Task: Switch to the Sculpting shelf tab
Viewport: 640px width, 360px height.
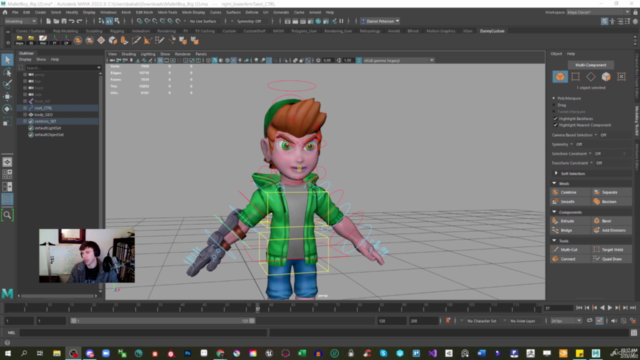Action: click(x=94, y=31)
